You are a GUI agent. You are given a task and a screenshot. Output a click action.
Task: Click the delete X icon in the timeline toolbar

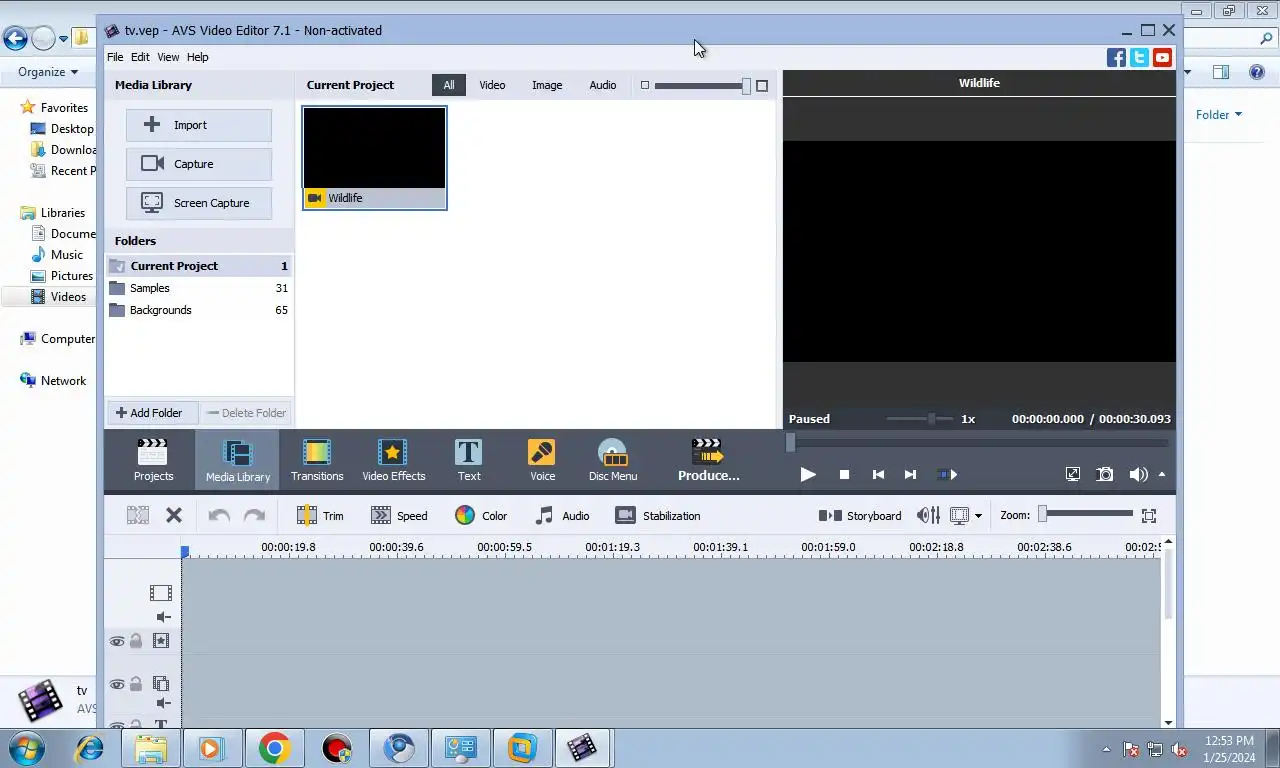tap(174, 516)
